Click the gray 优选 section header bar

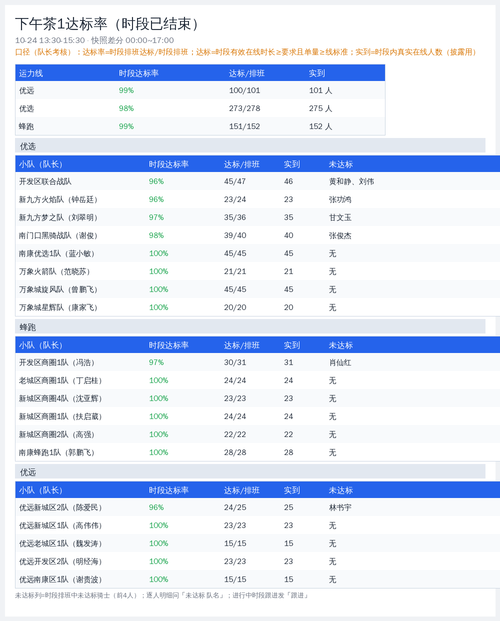point(250,146)
